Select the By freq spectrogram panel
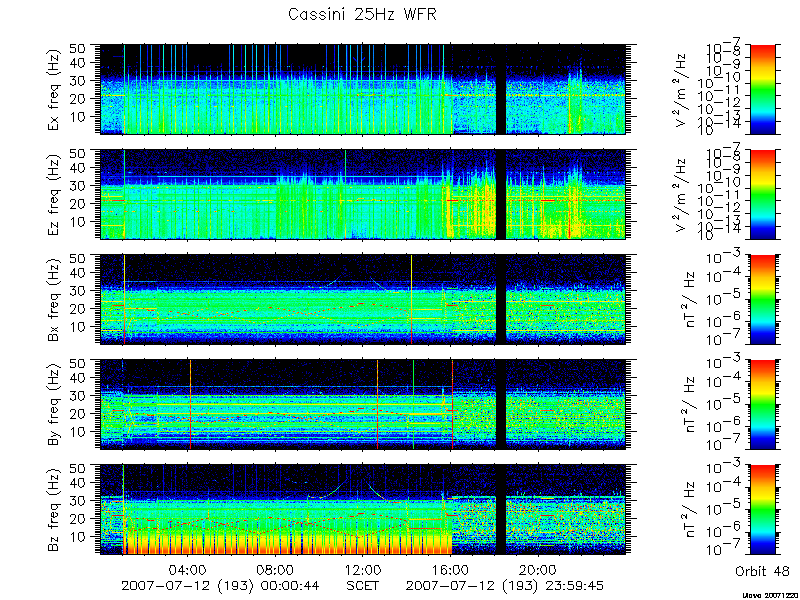 (x=363, y=404)
